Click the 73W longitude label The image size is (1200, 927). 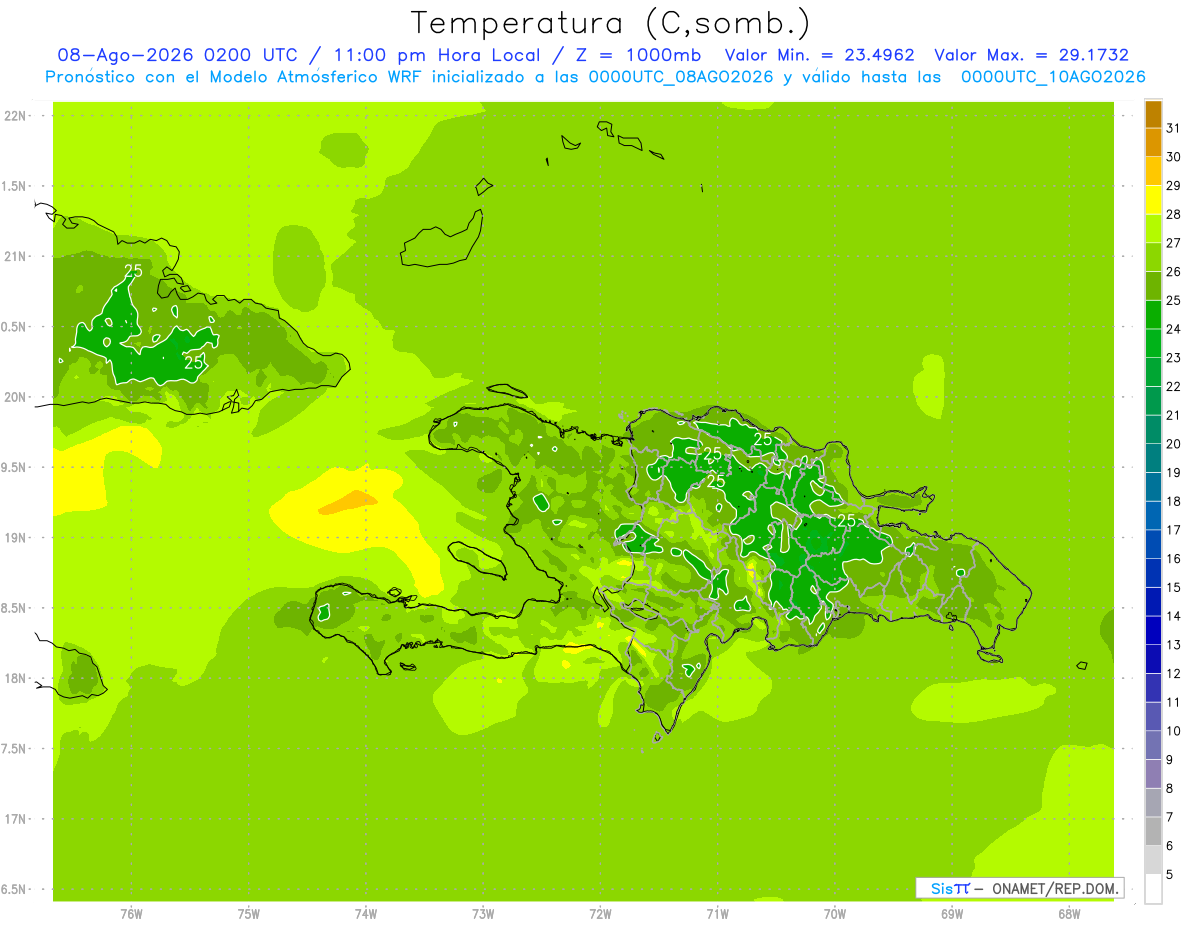click(483, 914)
